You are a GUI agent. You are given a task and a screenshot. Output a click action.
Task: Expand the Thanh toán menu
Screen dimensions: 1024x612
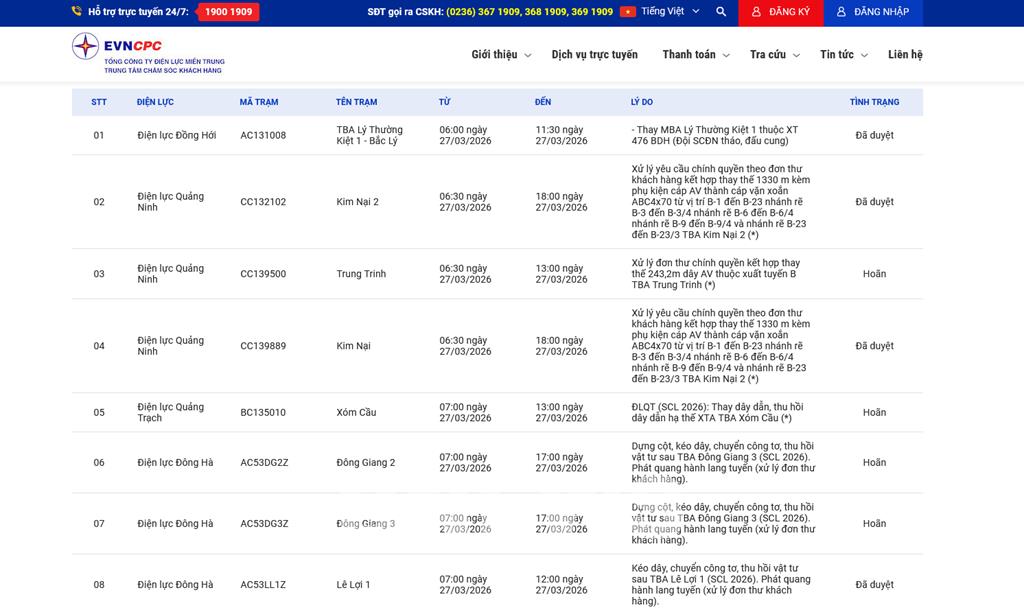coord(695,55)
